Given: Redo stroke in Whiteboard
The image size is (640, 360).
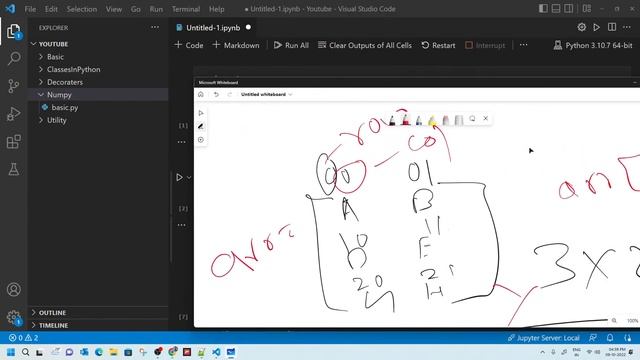Looking at the screenshot, I should pos(229,94).
